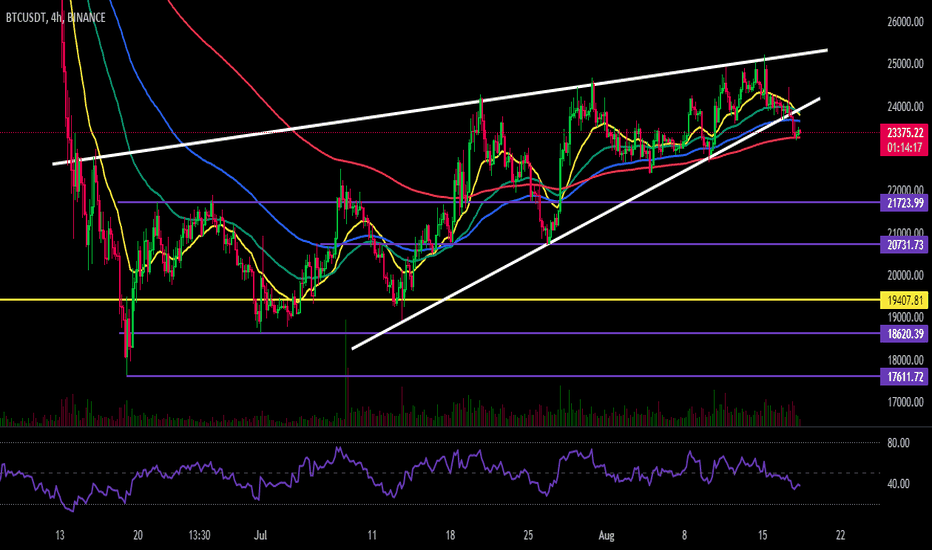This screenshot has height=550, width=932.
Task: Select the purple price label 17611.72
Action: point(905,376)
